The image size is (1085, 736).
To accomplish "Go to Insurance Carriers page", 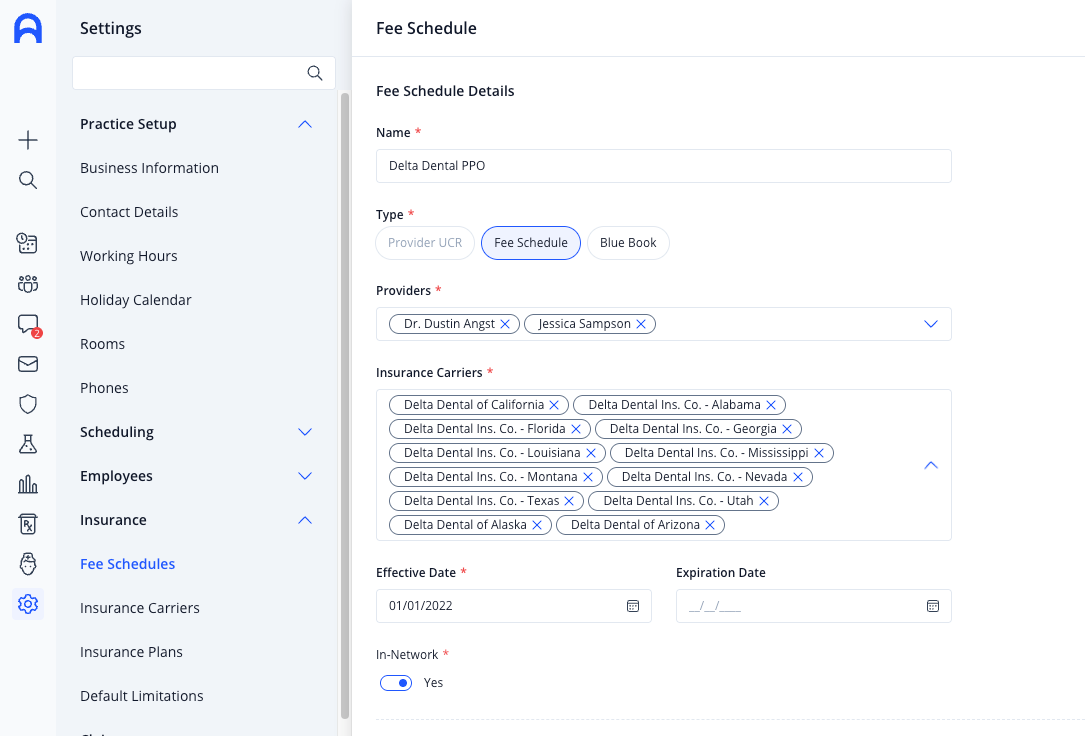I will [140, 608].
